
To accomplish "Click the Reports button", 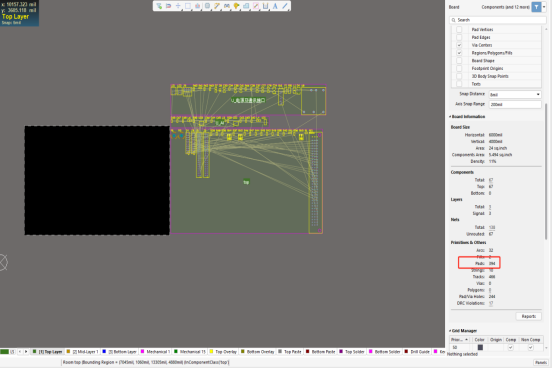I will pyautogui.click(x=529, y=316).
